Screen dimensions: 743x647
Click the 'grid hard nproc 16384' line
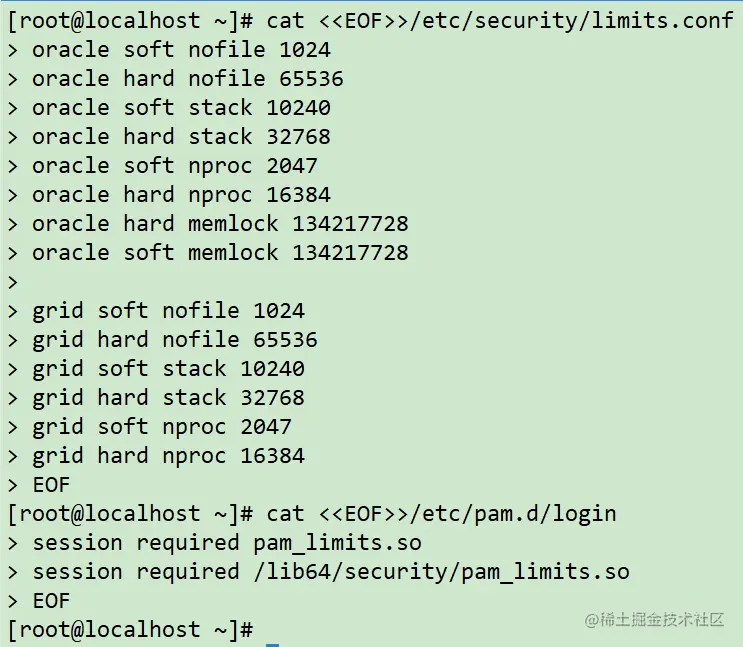[168, 456]
